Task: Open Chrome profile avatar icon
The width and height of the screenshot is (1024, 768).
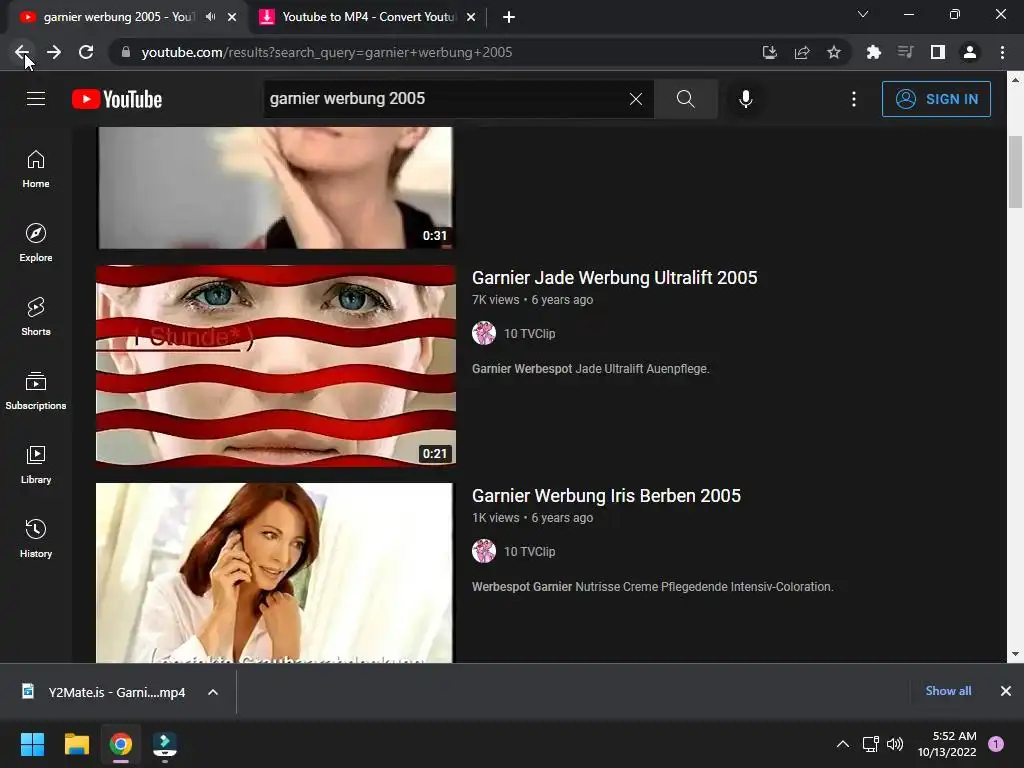Action: pyautogui.click(x=970, y=52)
